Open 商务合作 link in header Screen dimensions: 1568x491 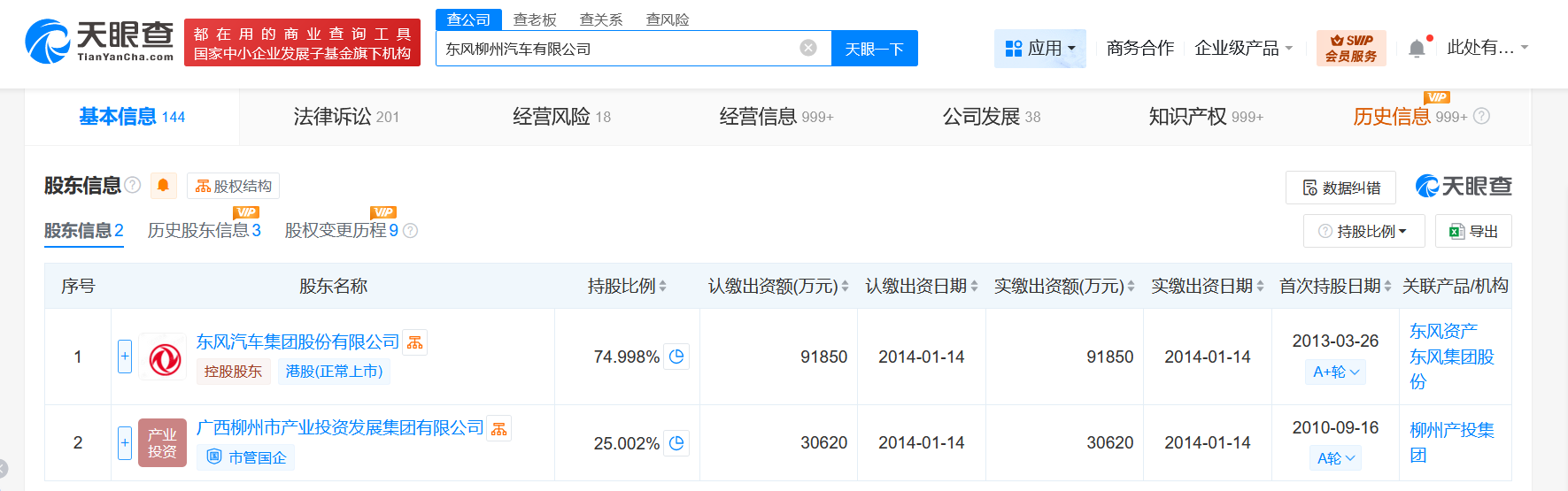pos(1140,48)
